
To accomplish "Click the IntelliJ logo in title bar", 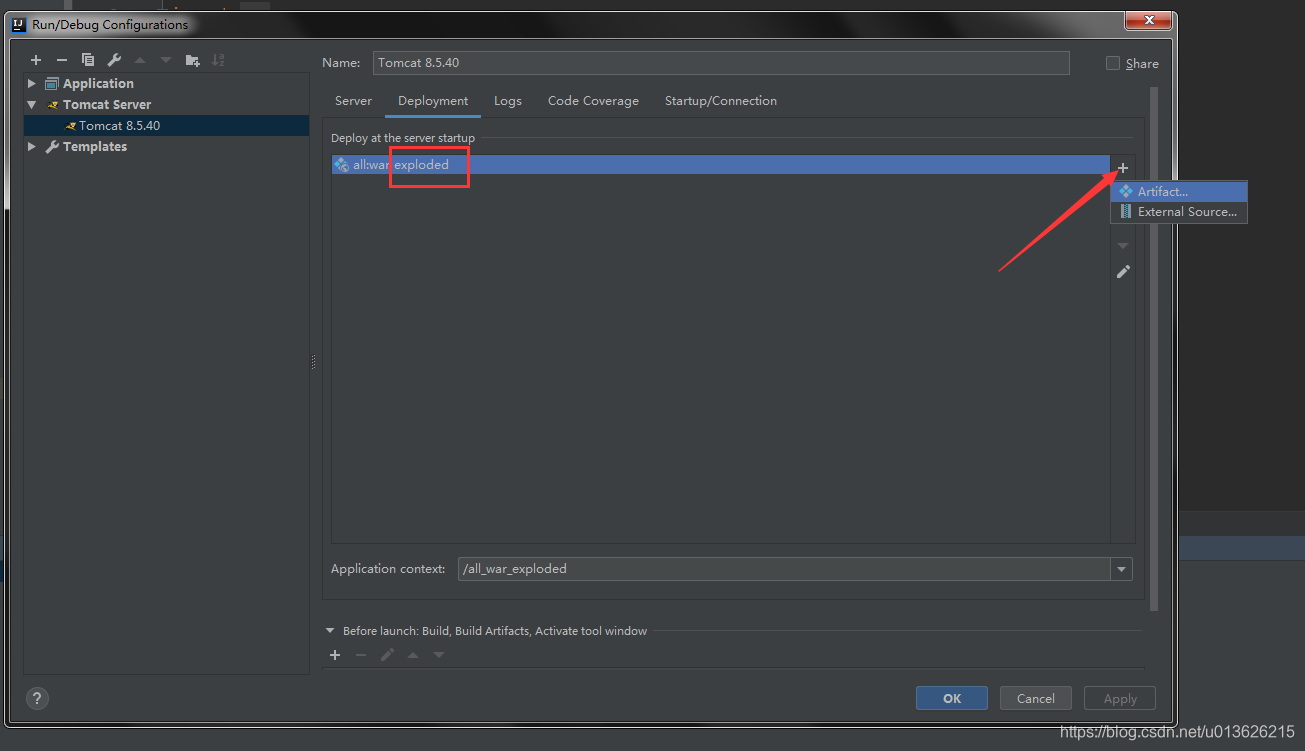I will pyautogui.click(x=19, y=24).
